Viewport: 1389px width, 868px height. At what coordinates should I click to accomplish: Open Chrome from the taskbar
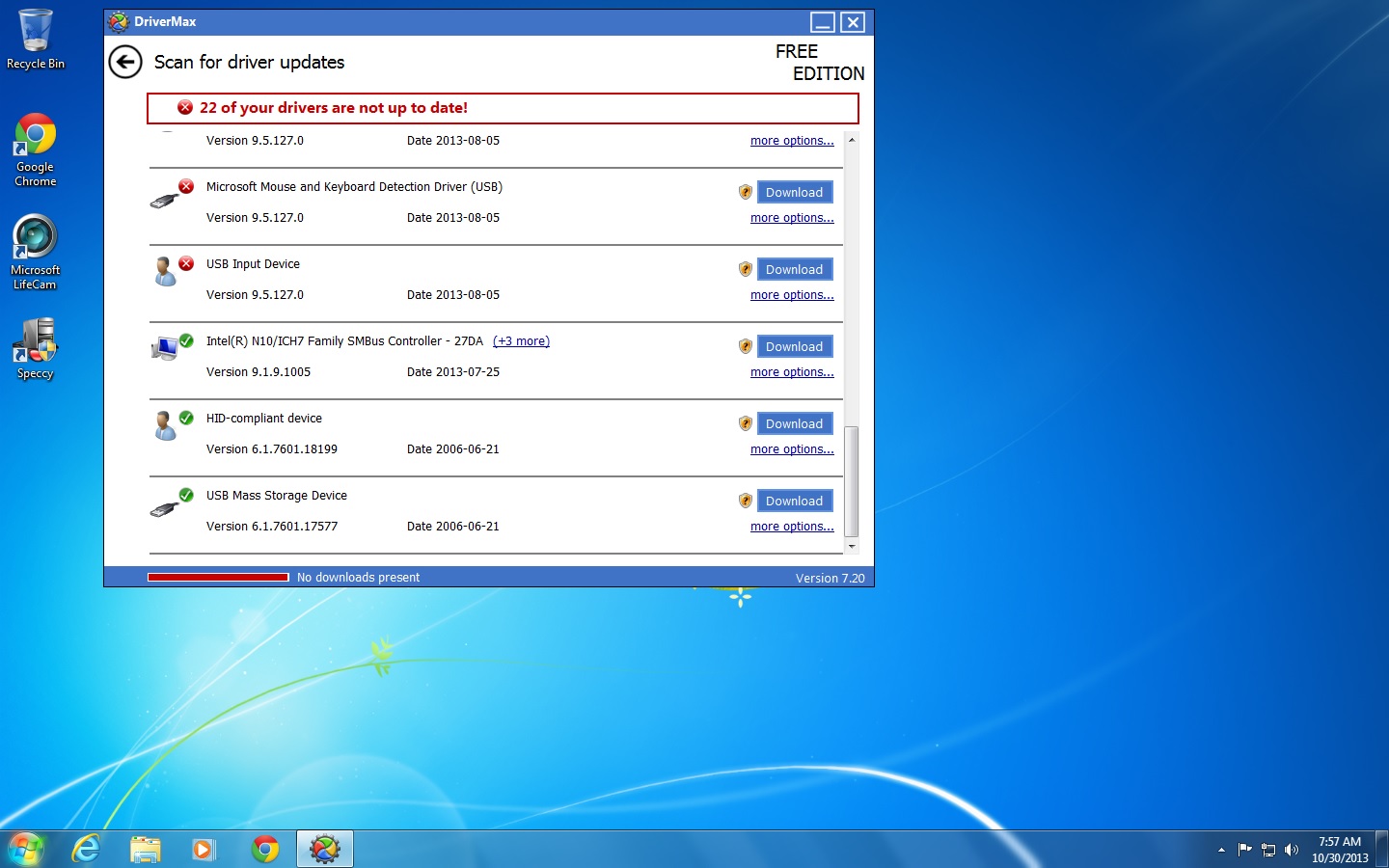(265, 849)
